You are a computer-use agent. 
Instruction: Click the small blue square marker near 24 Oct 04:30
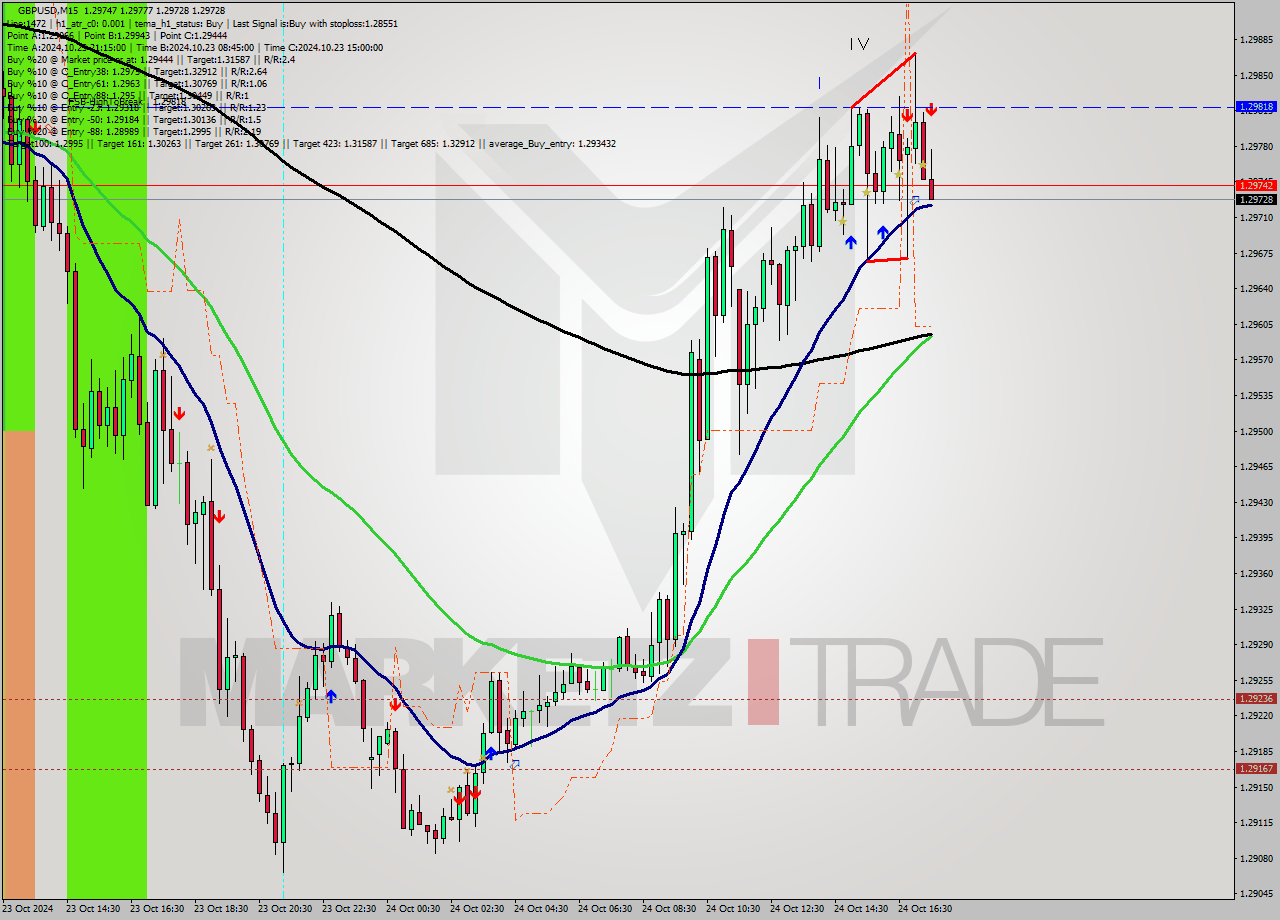click(515, 763)
